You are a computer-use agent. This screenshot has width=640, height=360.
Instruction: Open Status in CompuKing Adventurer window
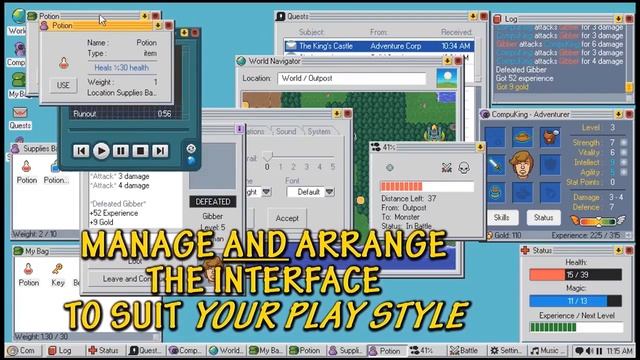point(544,217)
